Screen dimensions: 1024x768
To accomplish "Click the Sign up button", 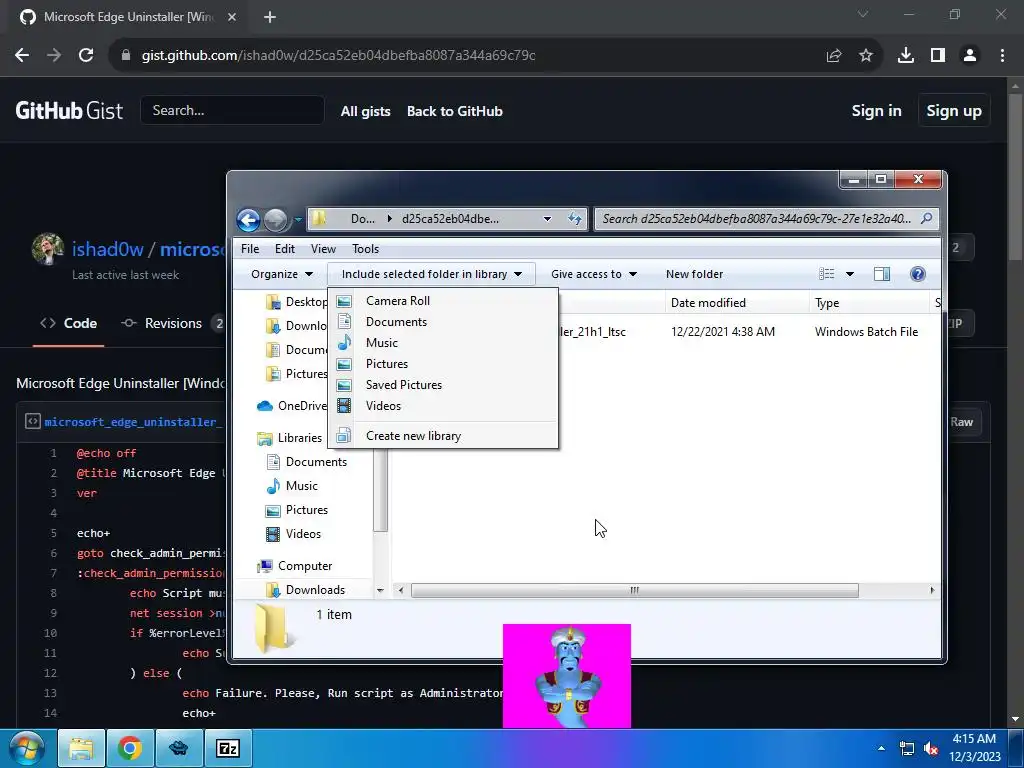I will 954,111.
